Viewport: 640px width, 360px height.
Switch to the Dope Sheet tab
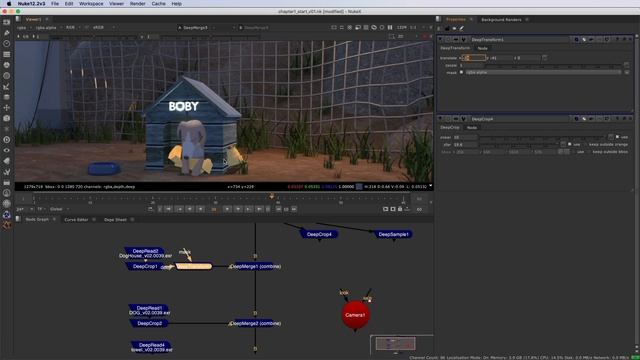pyautogui.click(x=115, y=220)
